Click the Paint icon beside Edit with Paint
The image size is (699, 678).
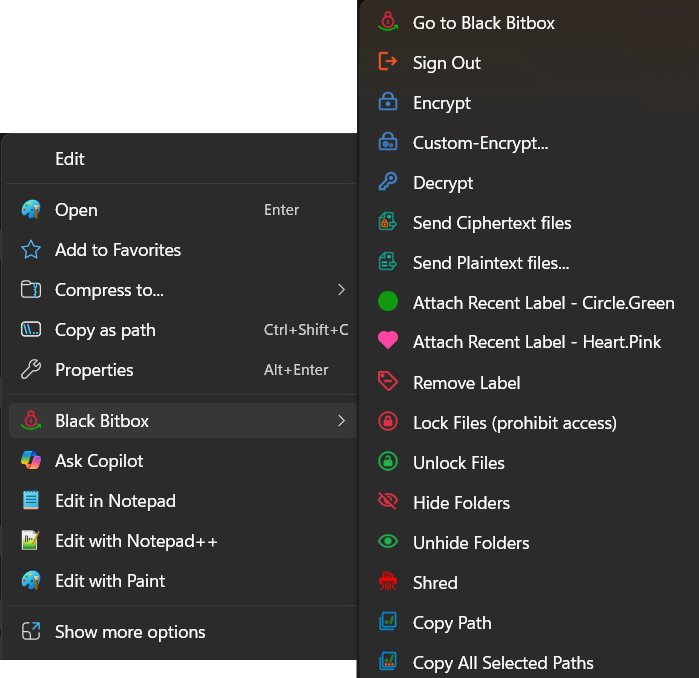click(x=31, y=580)
